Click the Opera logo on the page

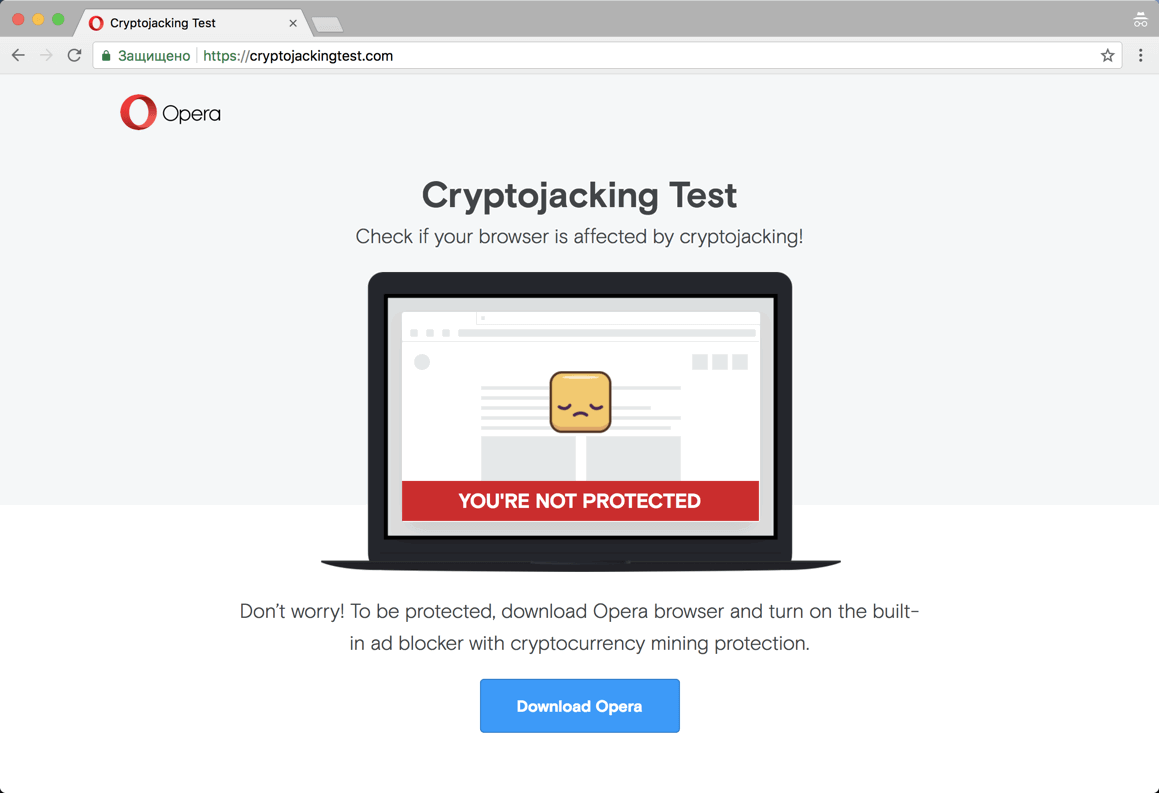pos(170,113)
